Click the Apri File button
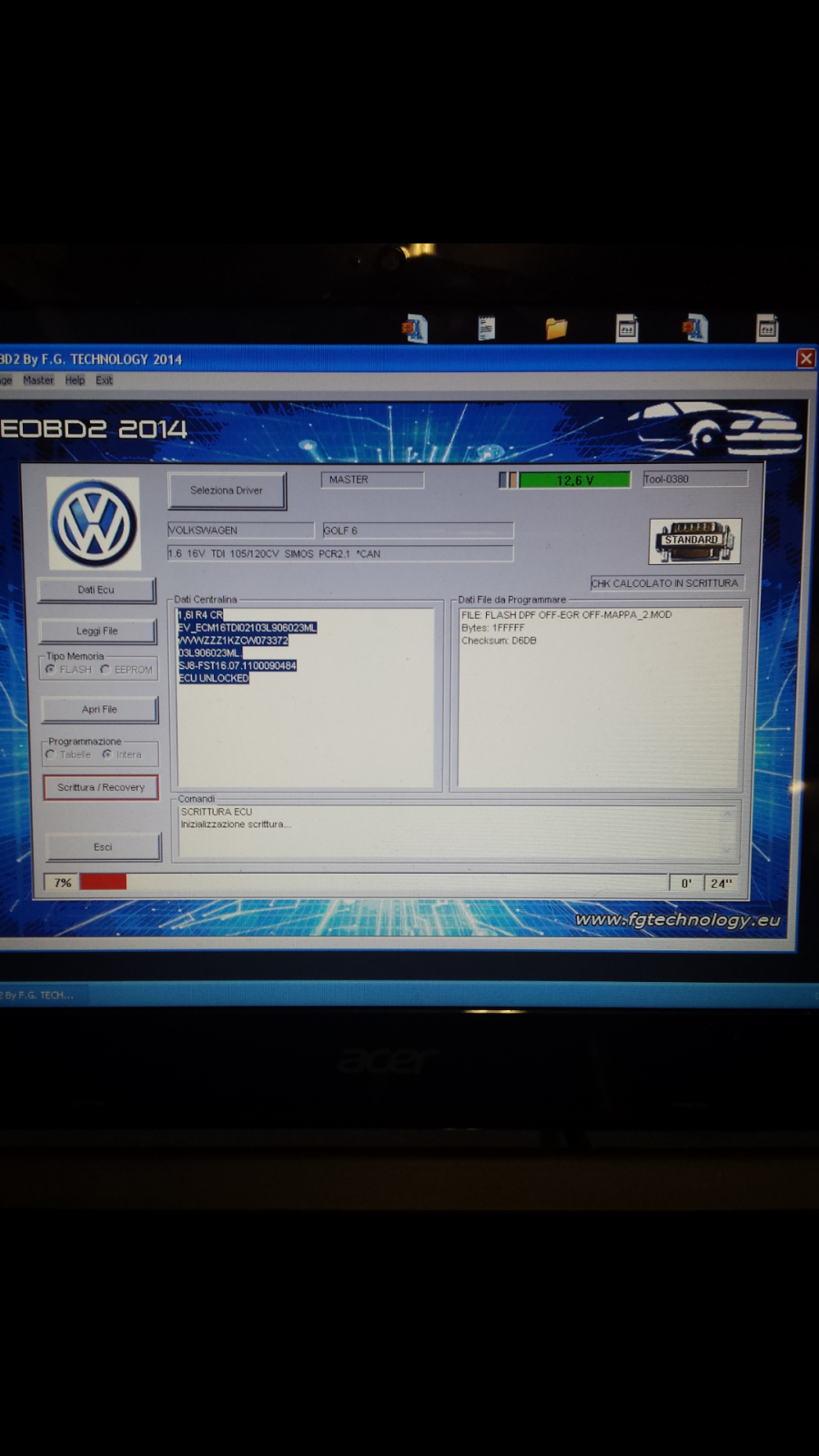The image size is (819, 1456). click(99, 709)
